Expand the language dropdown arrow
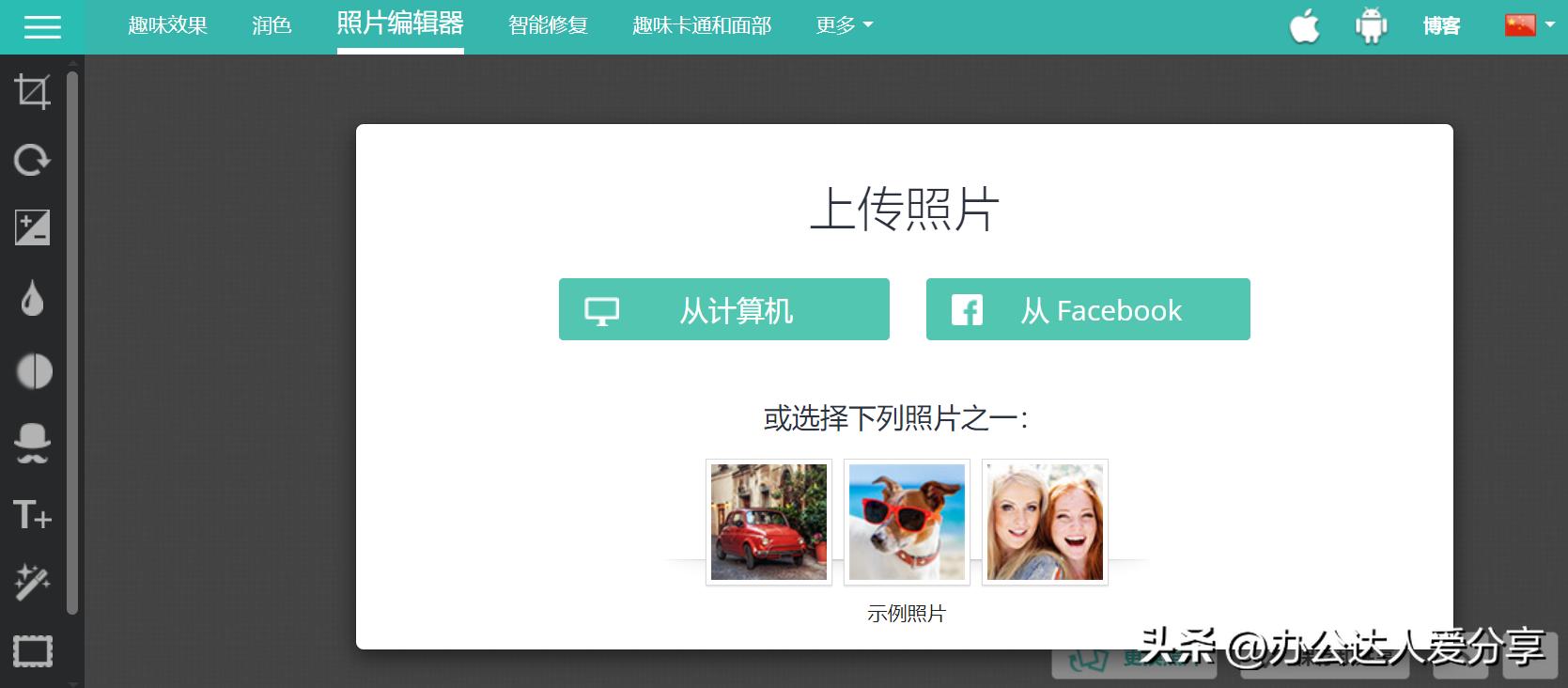 pyautogui.click(x=1549, y=25)
